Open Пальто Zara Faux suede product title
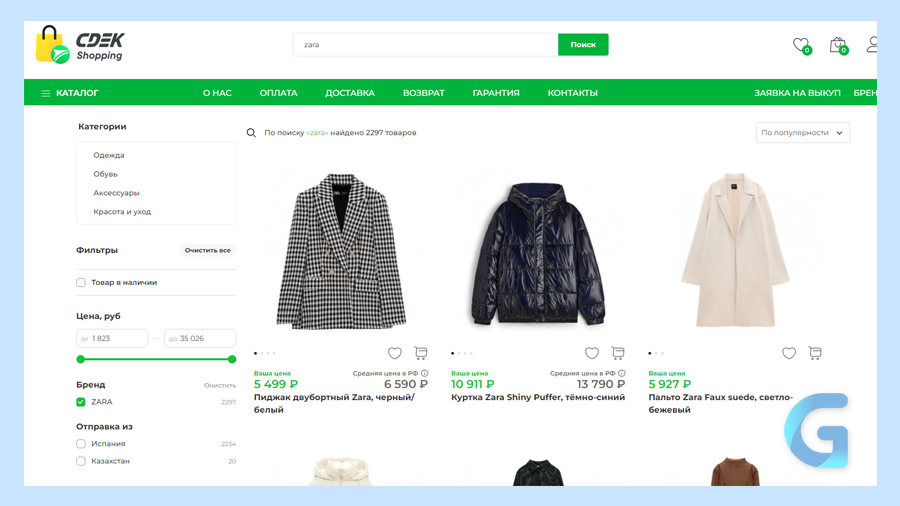The height and width of the screenshot is (506, 900). (x=720, y=403)
